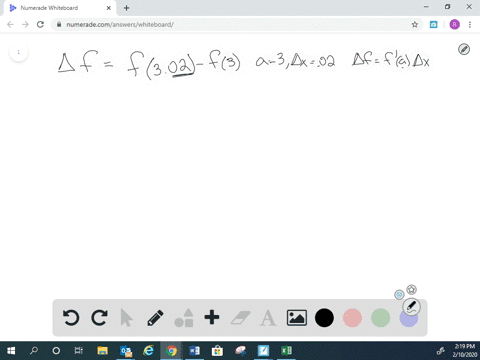Viewport: 480px width, 360px height.
Task: Open Internet Explorer from taskbar
Action: point(148,351)
